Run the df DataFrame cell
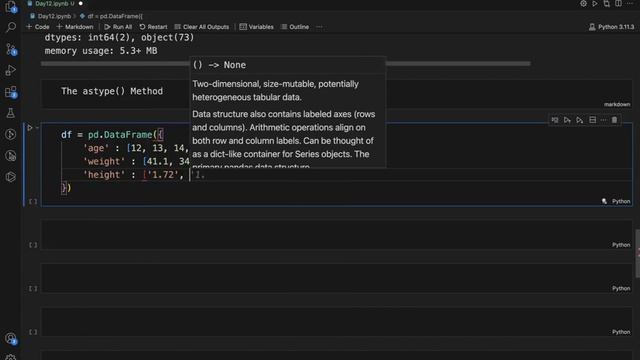Image resolution: width=640 pixels, height=360 pixels. [29, 128]
